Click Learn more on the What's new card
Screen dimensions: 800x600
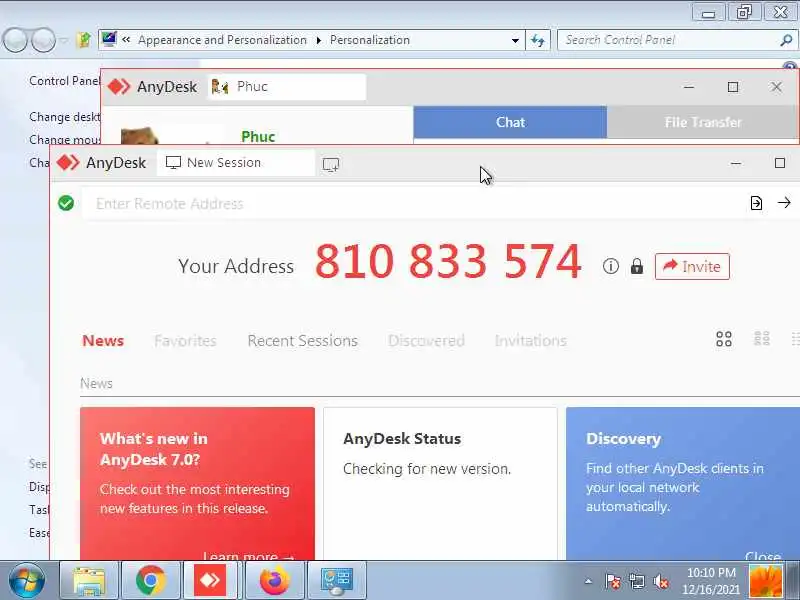click(x=248, y=555)
